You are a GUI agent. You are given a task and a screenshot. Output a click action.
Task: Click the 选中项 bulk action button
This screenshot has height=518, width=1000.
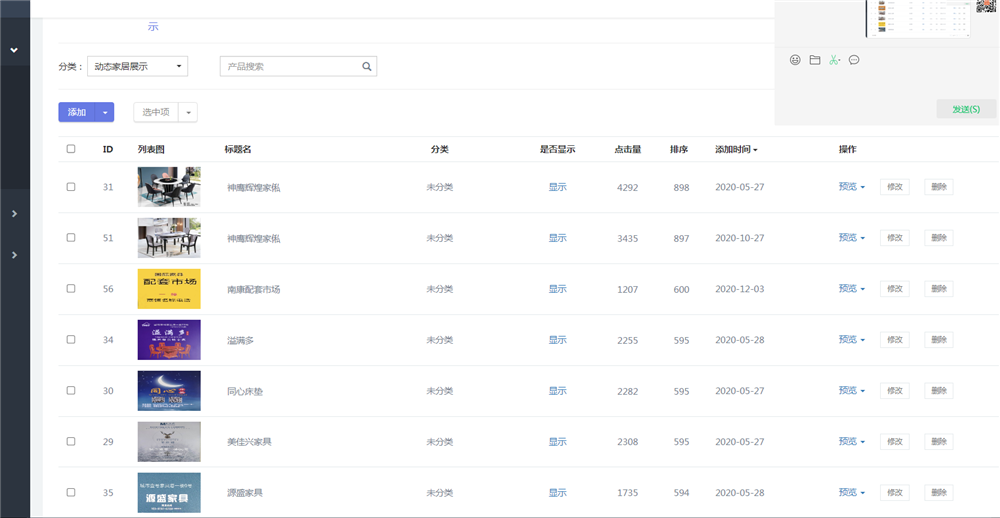[156, 113]
